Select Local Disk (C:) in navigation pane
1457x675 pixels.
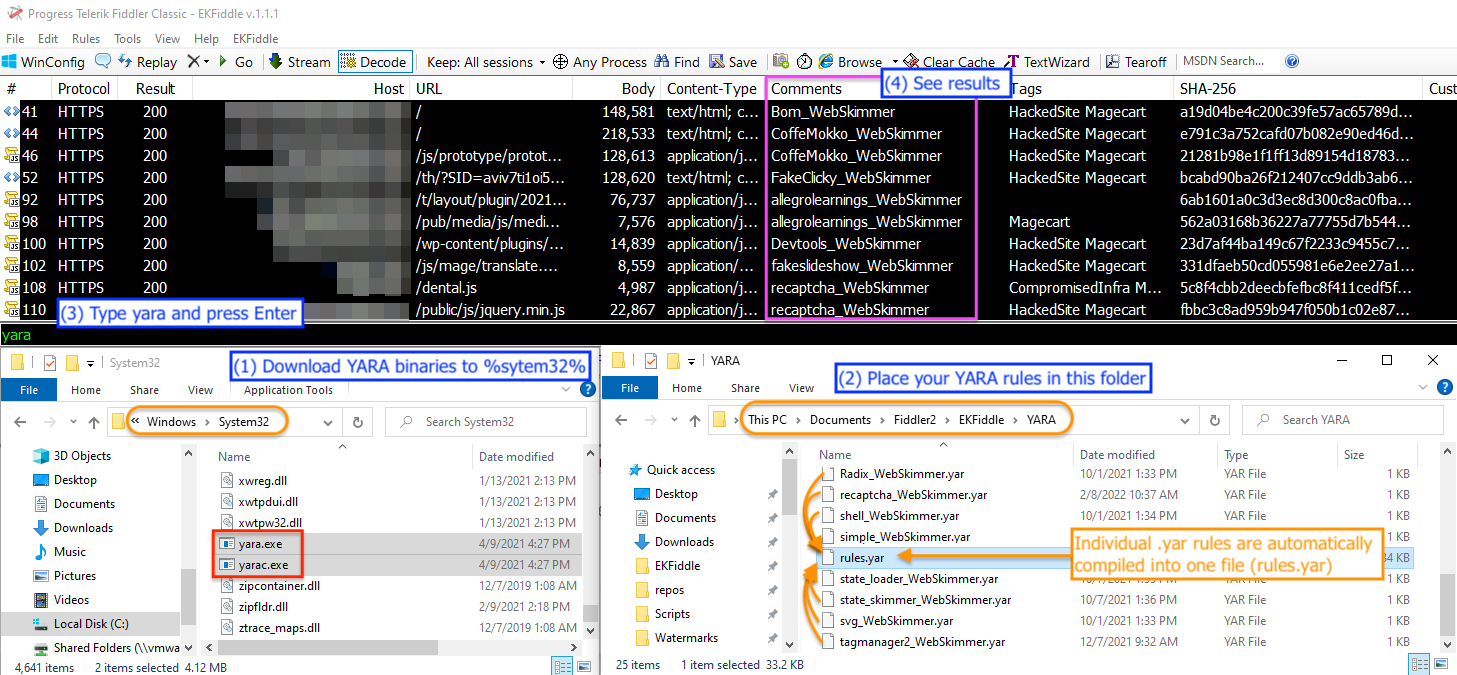pyautogui.click(x=91, y=624)
